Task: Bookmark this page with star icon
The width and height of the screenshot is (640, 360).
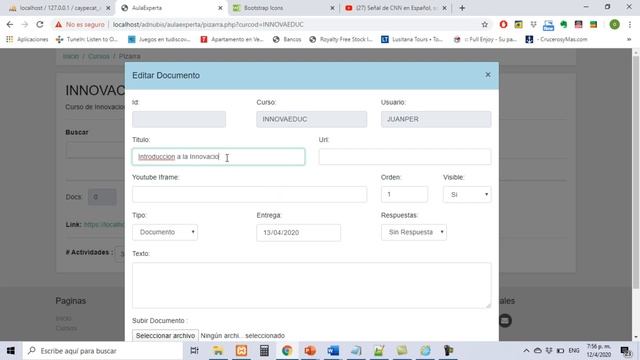Action: (x=484, y=24)
